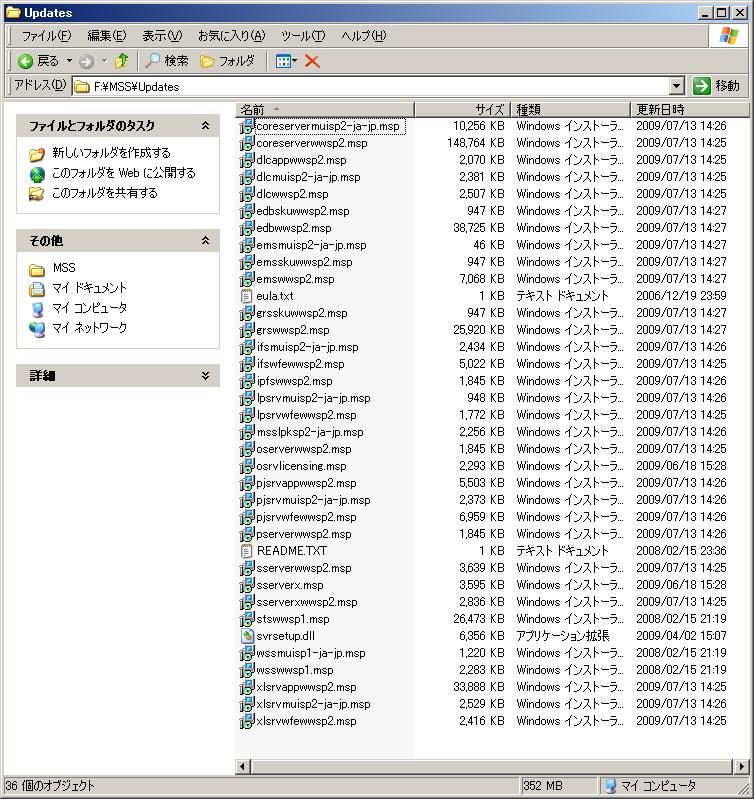
Task: Open the ファイル(F) menu
Action: pyautogui.click(x=46, y=36)
